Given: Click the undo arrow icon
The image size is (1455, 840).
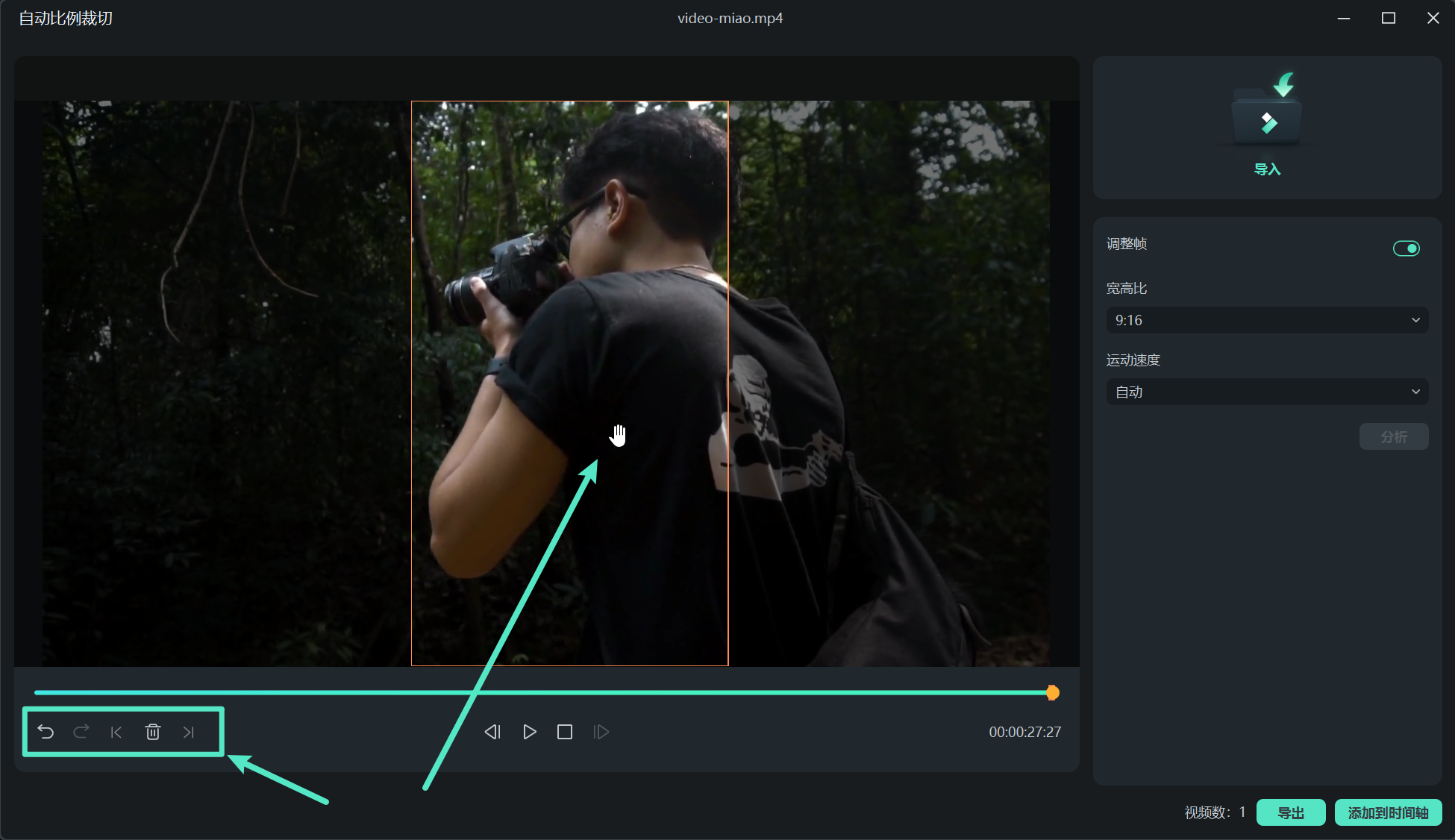Looking at the screenshot, I should click(46, 732).
